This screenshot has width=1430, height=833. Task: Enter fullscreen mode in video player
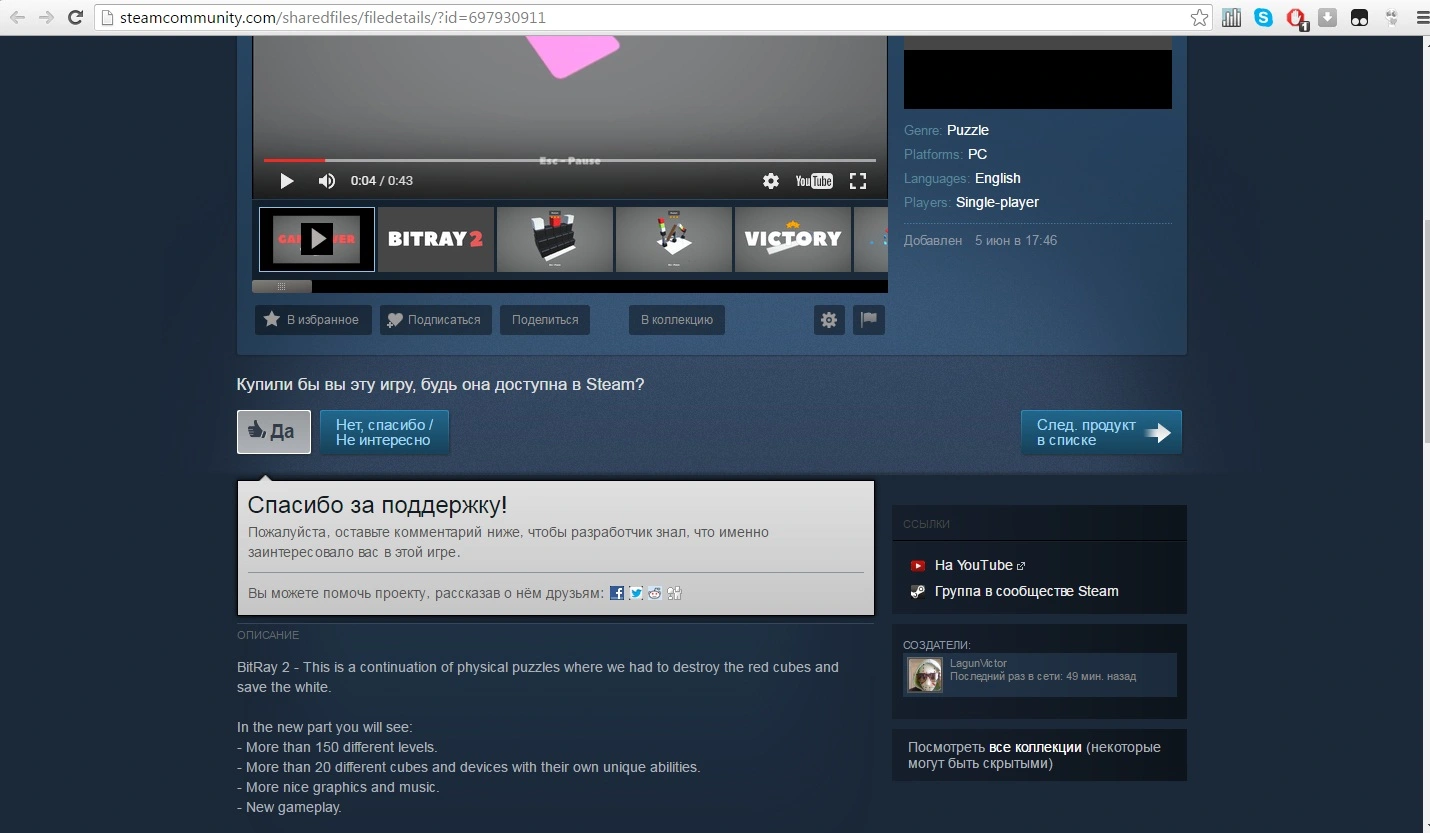858,181
